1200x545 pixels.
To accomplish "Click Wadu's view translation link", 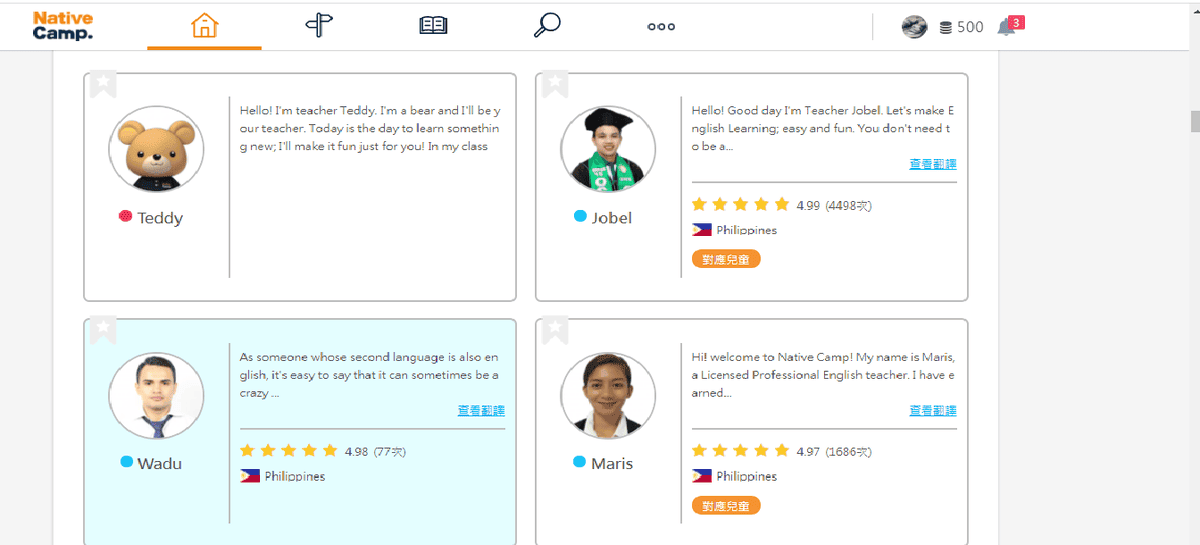I will 481,410.
